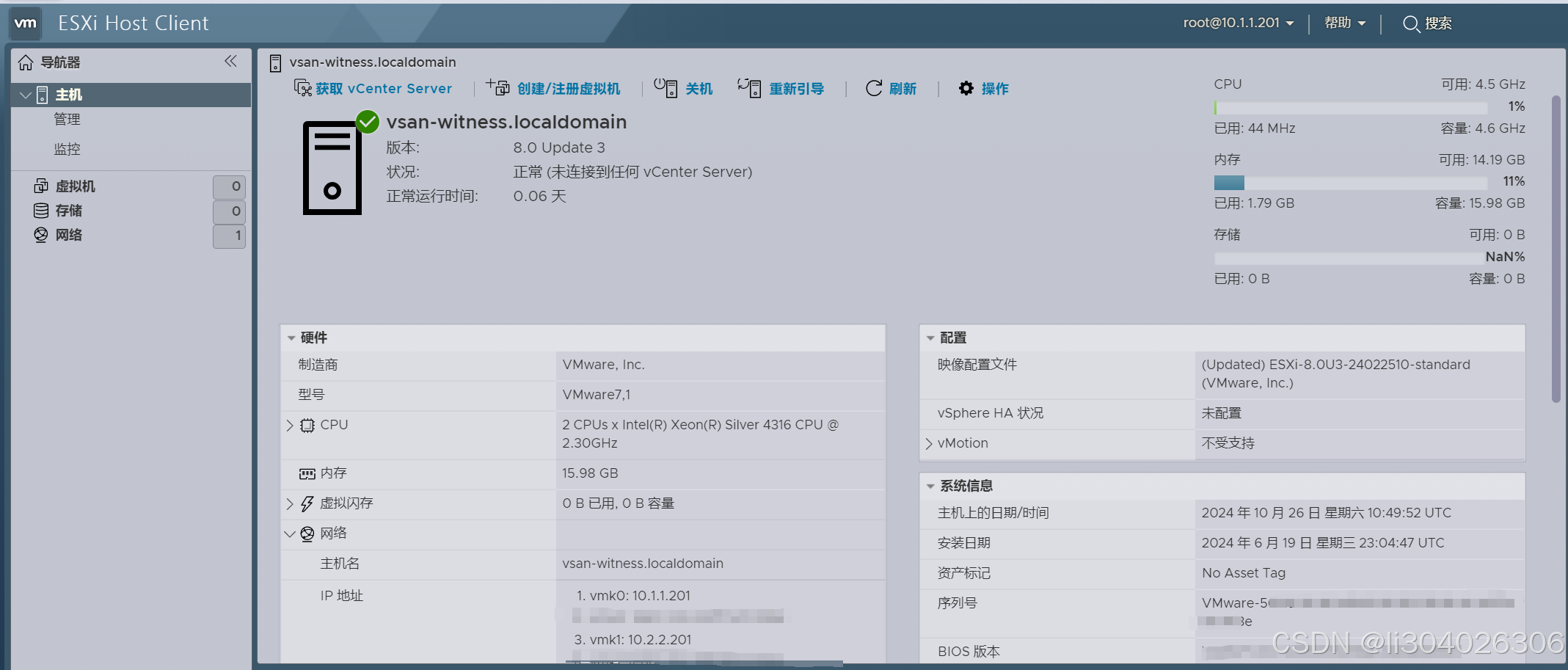The image size is (1568, 670).
Task: Click the large host server image
Action: (332, 168)
